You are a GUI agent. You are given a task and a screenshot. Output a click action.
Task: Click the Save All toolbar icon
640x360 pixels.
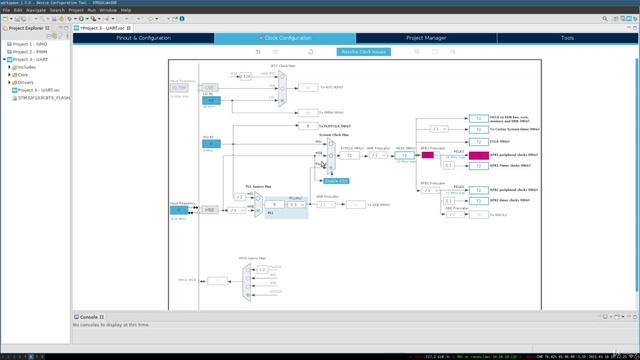click(x=23, y=19)
